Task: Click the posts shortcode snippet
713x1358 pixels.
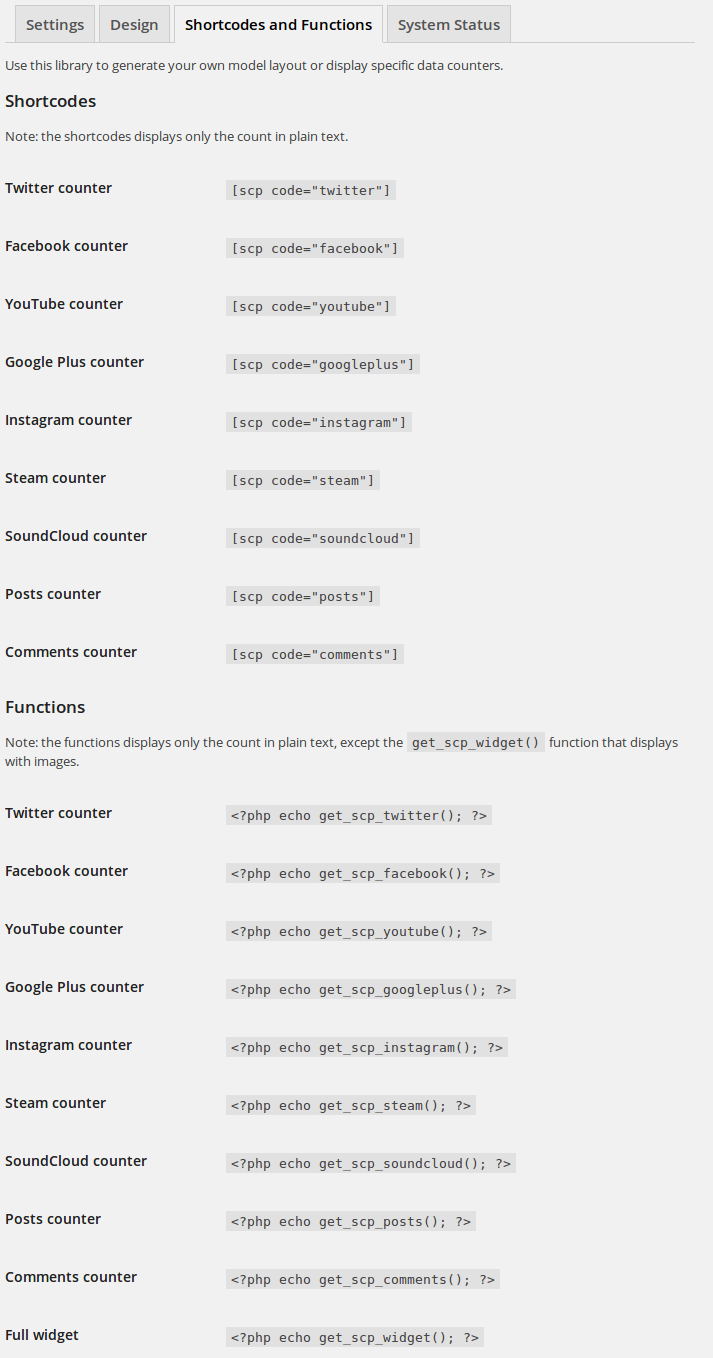Action: [x=303, y=596]
